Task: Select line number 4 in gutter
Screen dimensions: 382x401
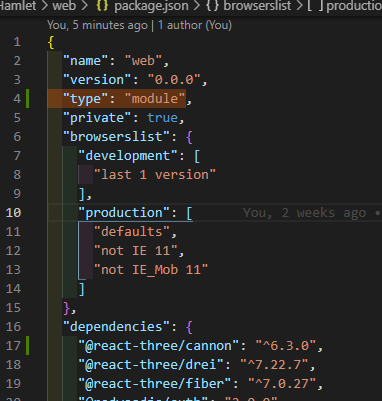Action: (17, 99)
